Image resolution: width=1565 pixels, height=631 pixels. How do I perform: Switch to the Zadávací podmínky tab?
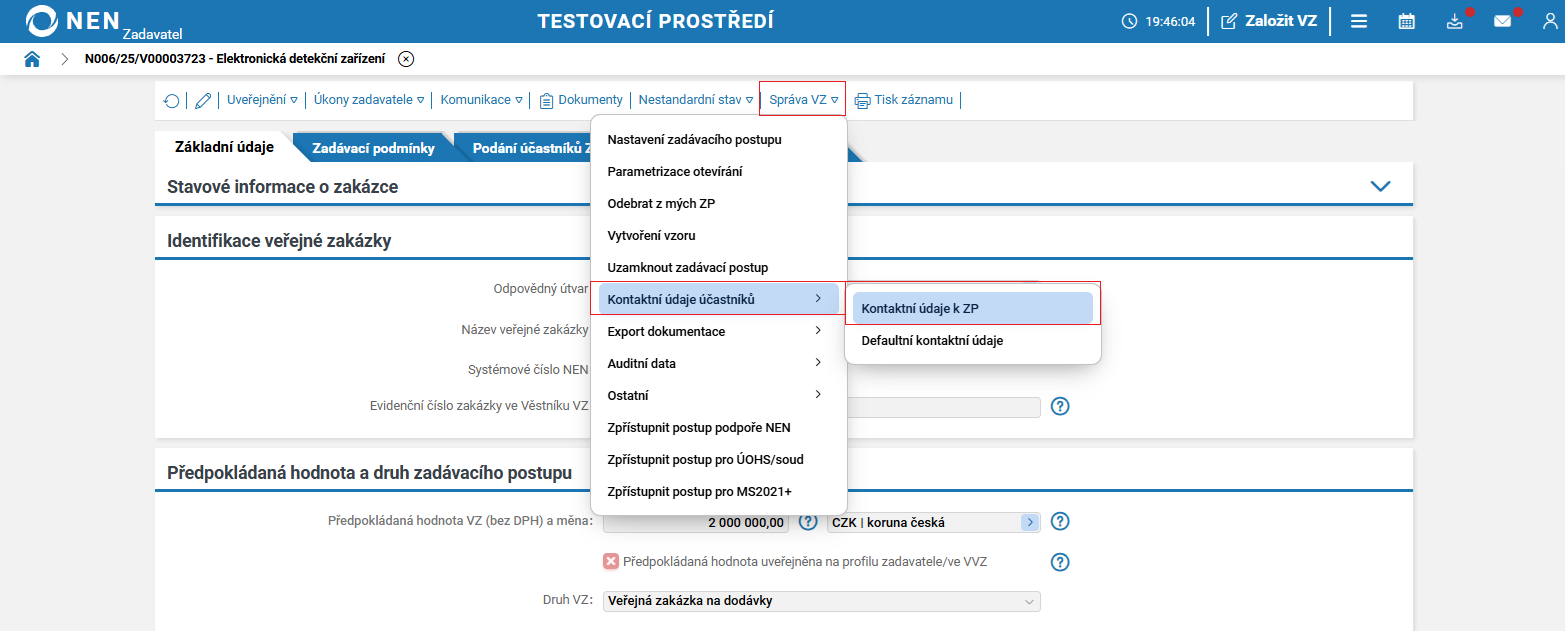tap(375, 146)
